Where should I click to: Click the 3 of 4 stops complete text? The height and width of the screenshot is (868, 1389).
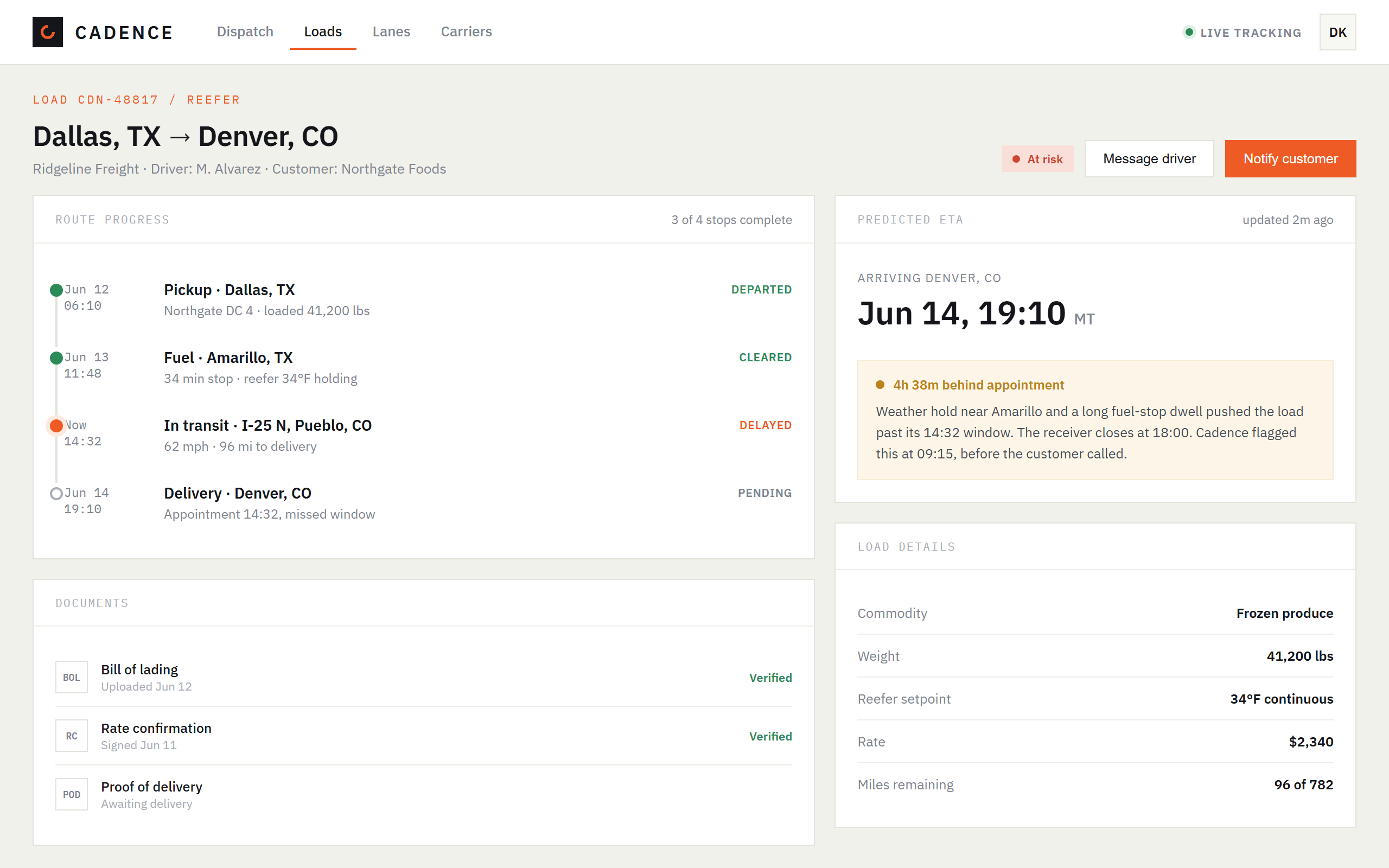coord(731,220)
